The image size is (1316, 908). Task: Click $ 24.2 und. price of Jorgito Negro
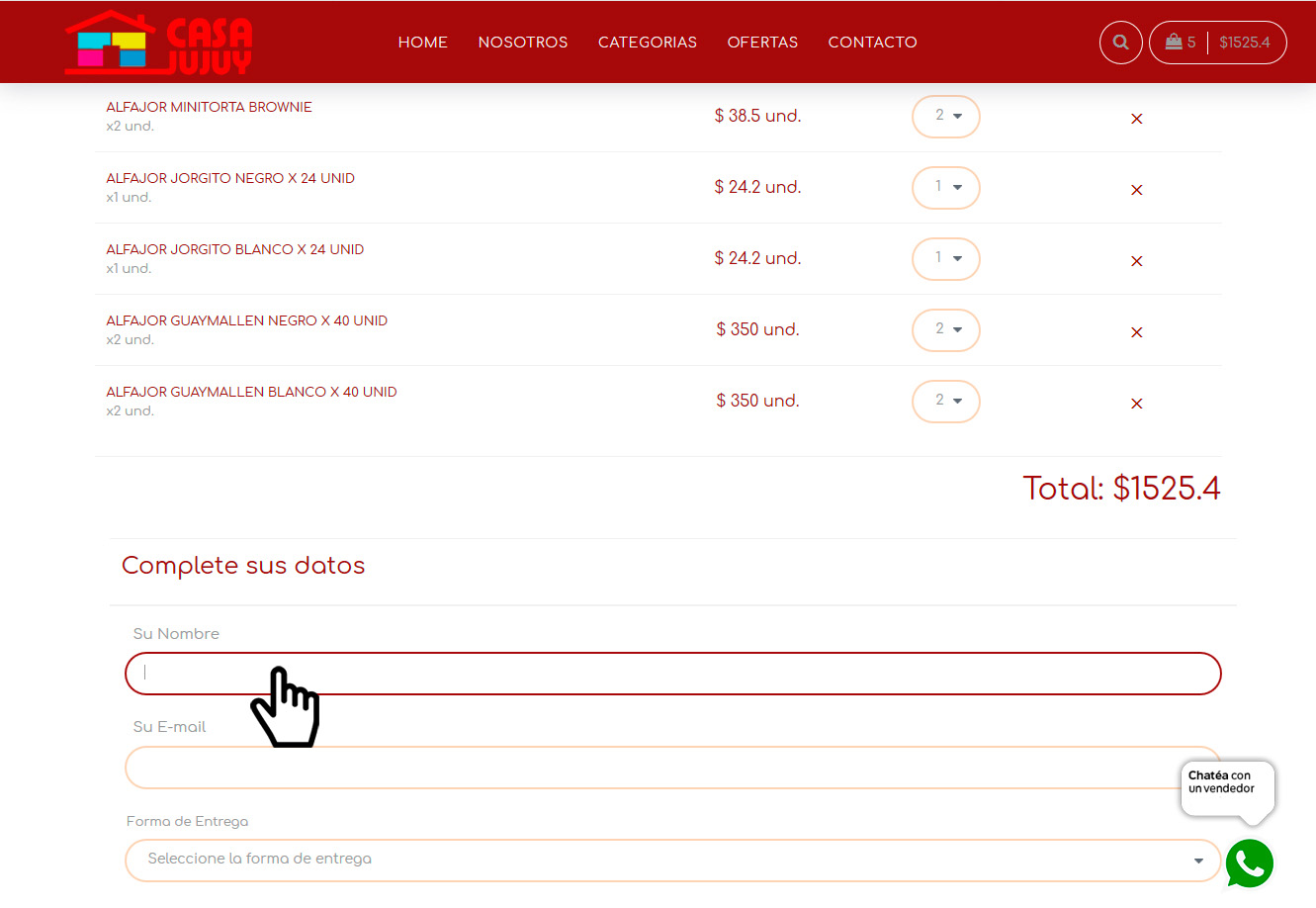[758, 187]
